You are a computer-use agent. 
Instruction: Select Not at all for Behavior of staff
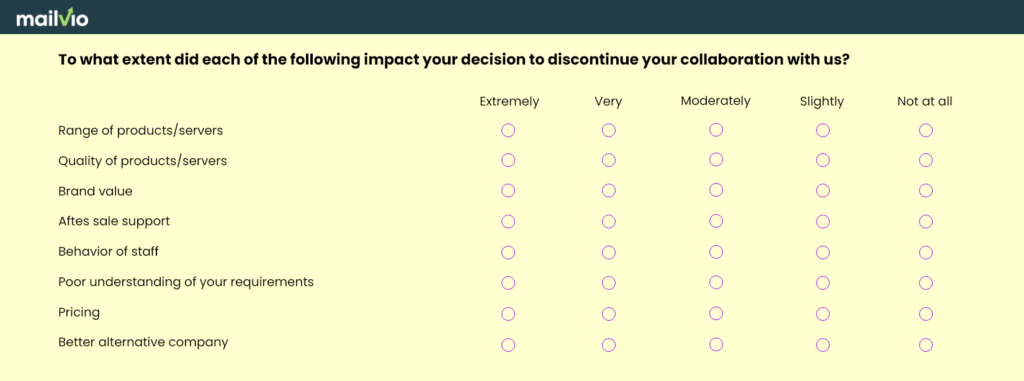[x=925, y=252]
